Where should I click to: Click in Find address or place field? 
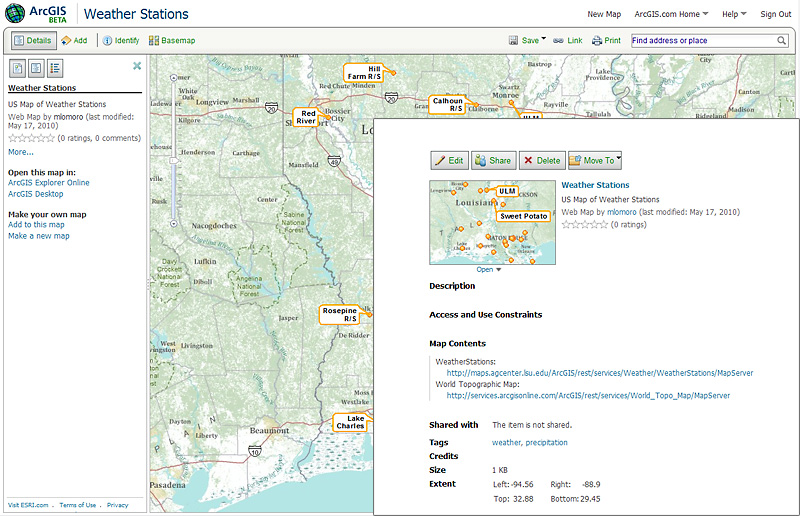coord(703,40)
